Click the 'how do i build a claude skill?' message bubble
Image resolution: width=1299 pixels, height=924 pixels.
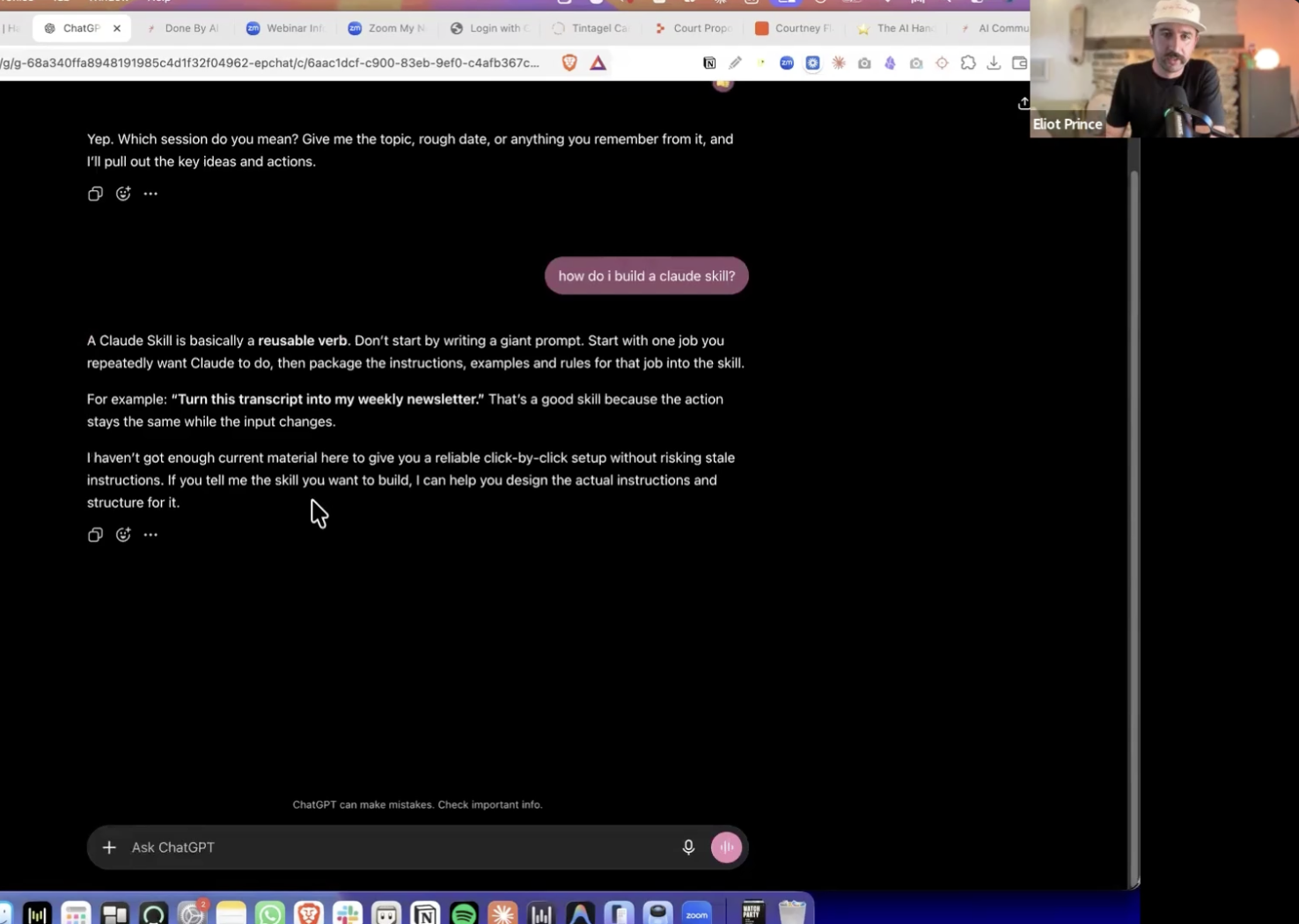point(646,276)
